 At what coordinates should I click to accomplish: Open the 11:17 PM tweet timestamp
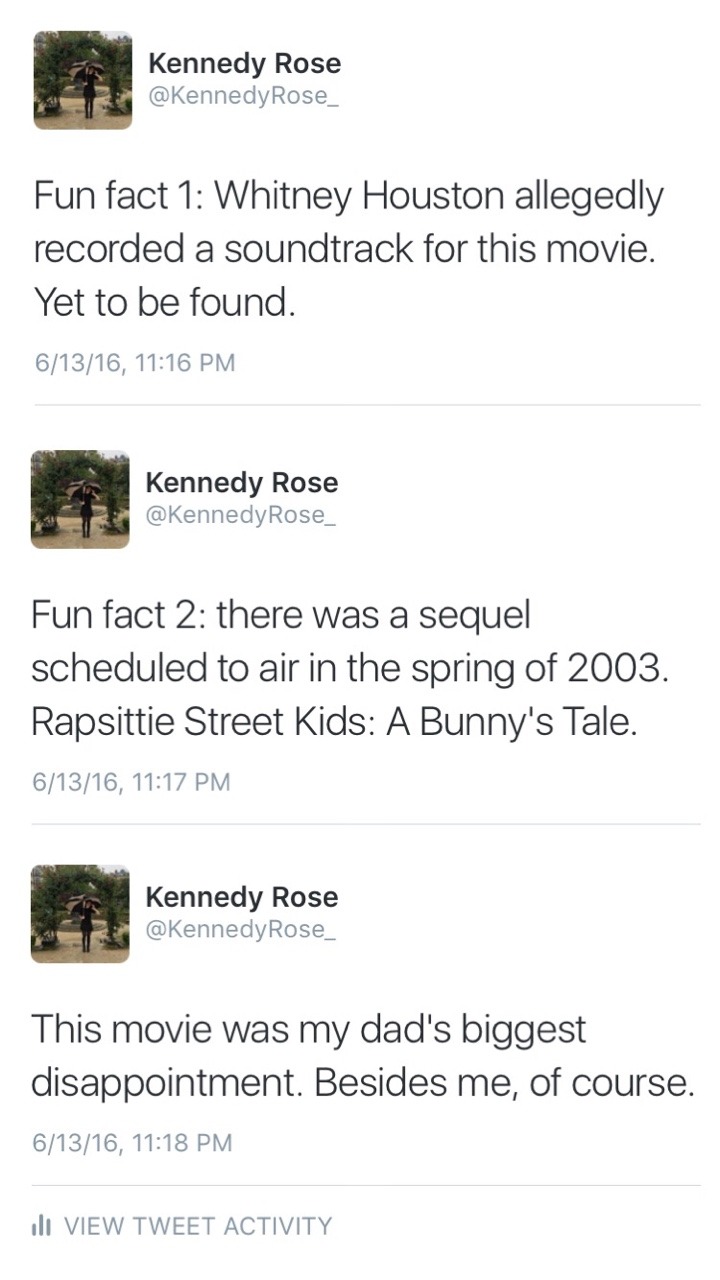point(131,781)
